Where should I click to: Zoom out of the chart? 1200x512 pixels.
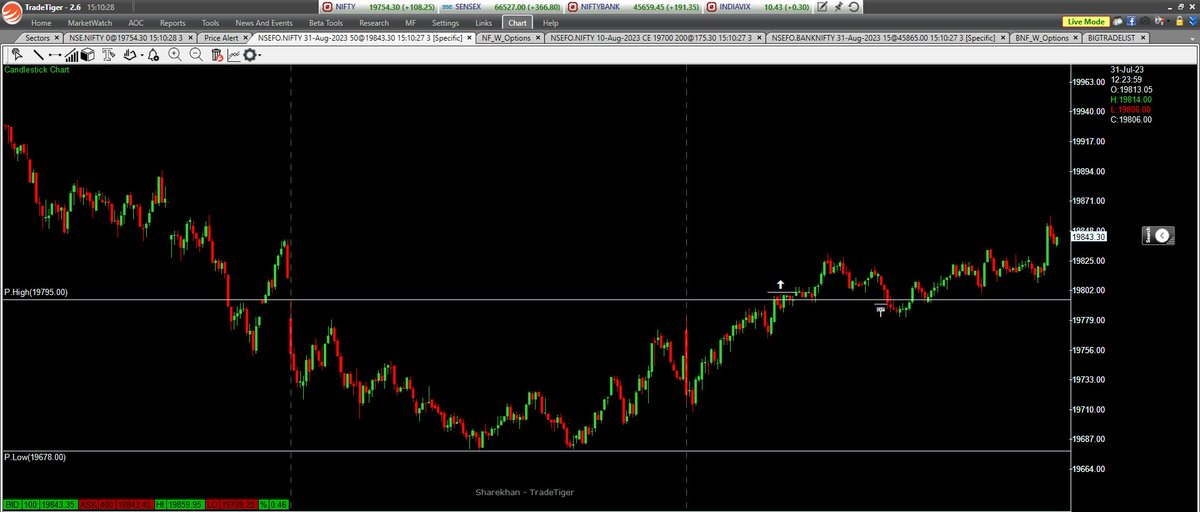(196, 55)
